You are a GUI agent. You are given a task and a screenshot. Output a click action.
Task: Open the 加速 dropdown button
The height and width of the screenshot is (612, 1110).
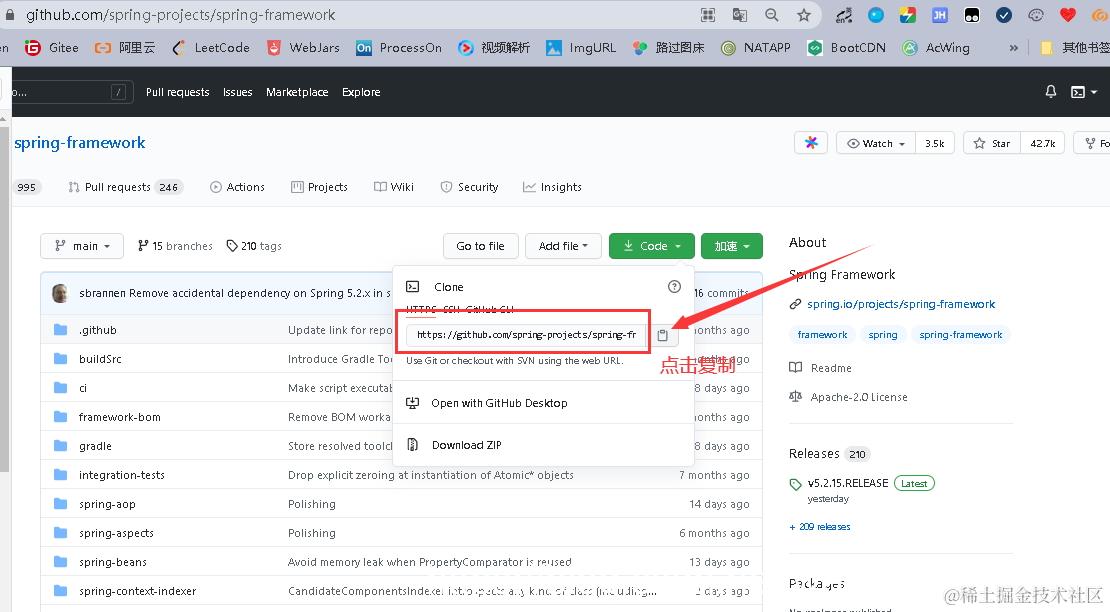click(x=731, y=246)
